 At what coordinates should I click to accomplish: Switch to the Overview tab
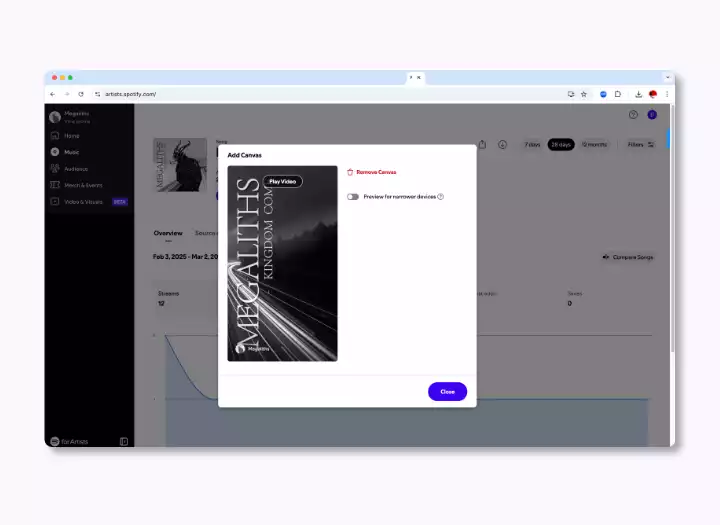[x=168, y=233]
